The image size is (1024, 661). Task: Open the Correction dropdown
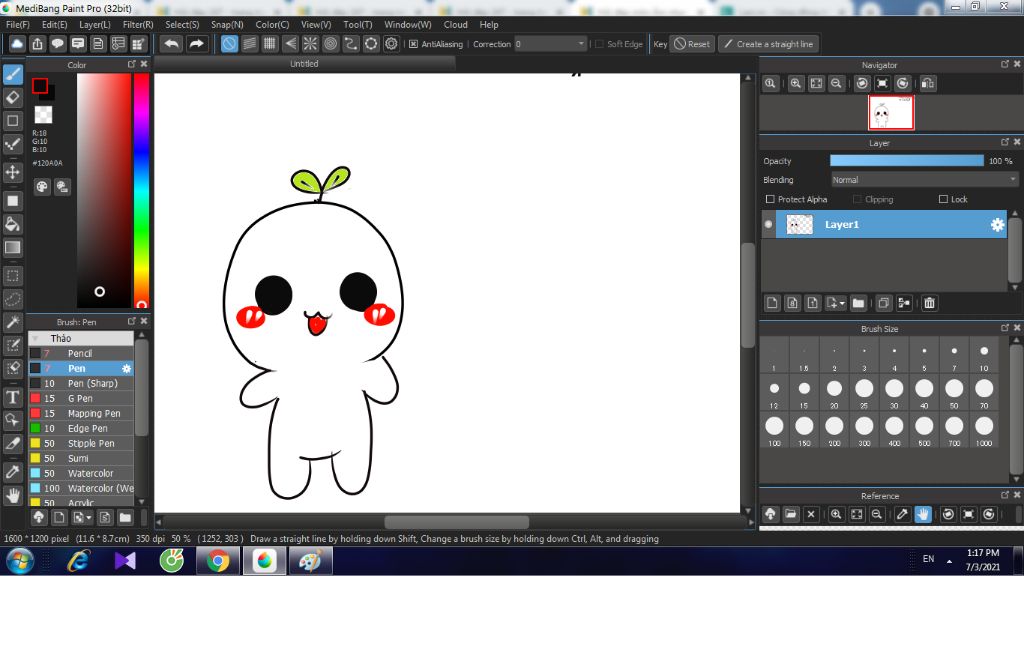pyautogui.click(x=551, y=44)
